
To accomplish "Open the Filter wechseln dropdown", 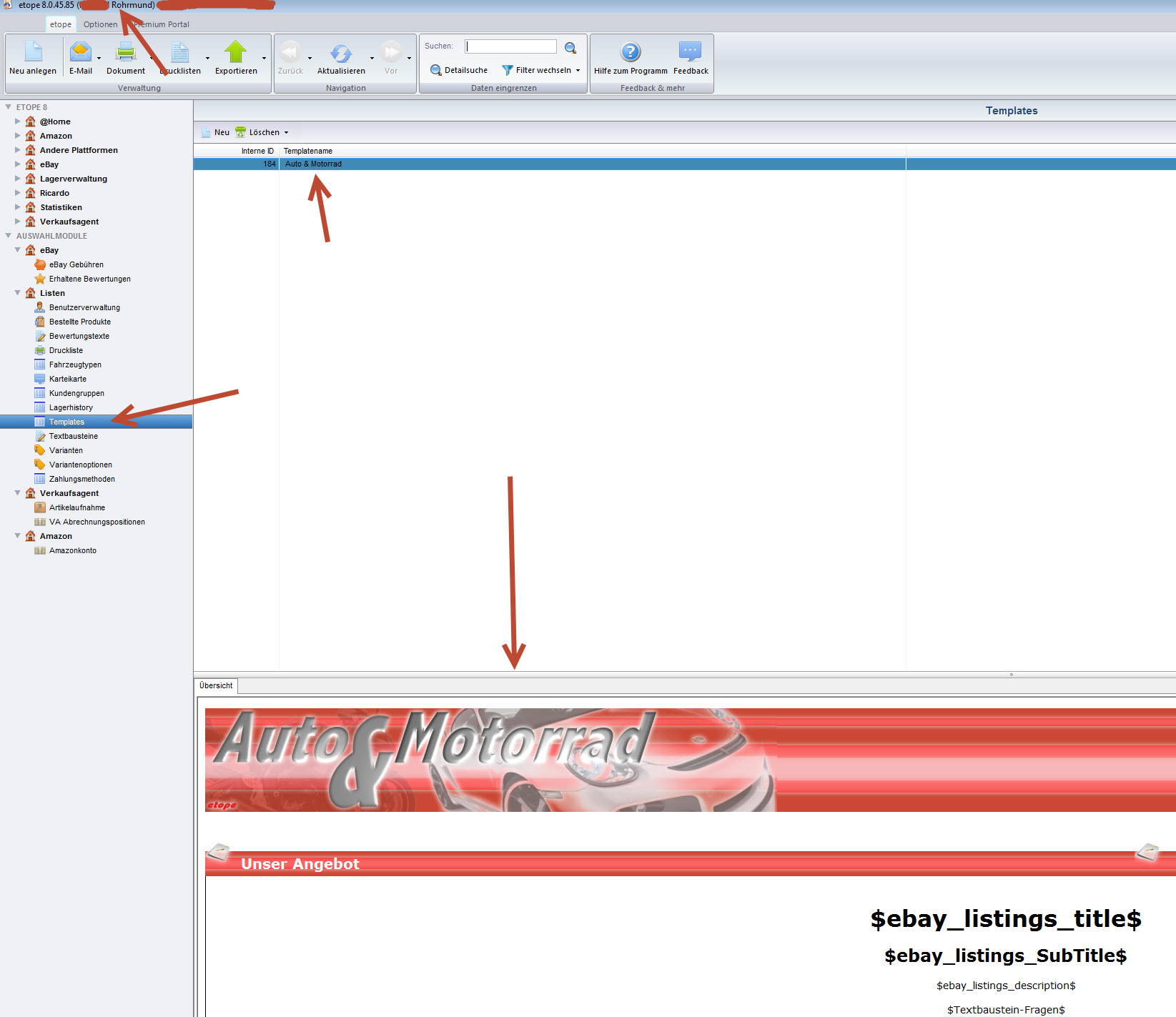I will click(578, 71).
